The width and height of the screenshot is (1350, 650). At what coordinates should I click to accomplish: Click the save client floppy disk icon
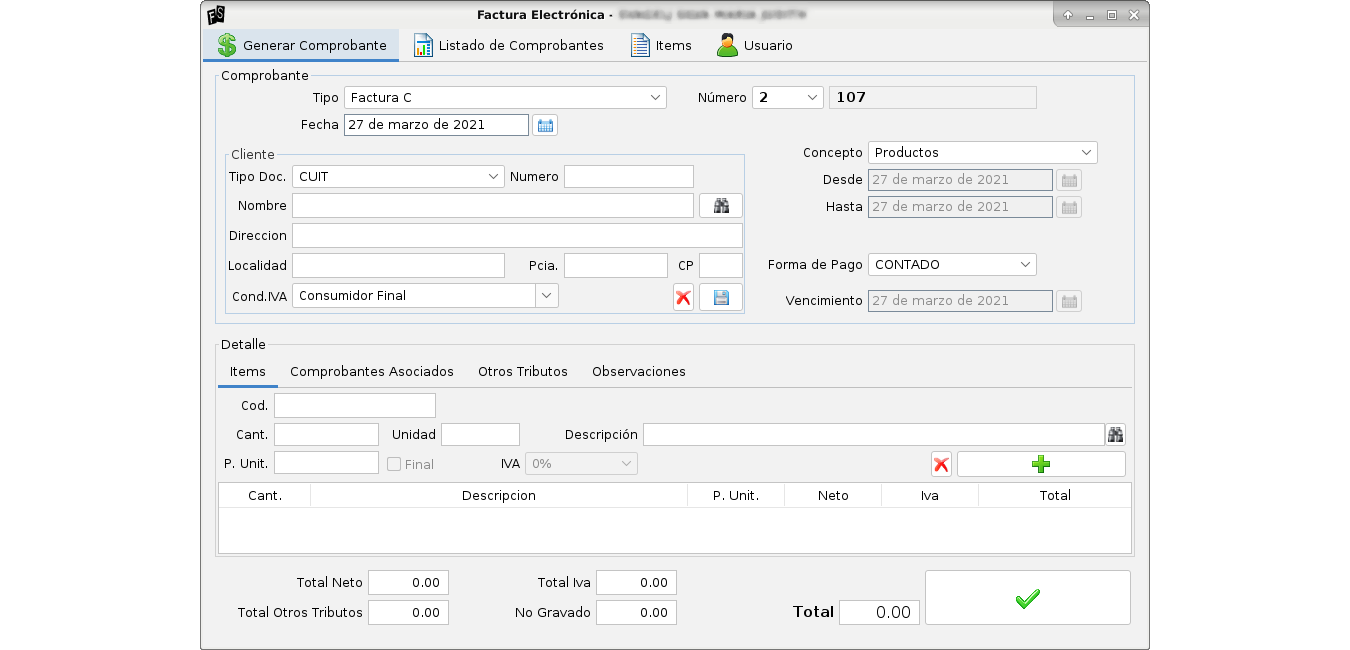(x=720, y=297)
